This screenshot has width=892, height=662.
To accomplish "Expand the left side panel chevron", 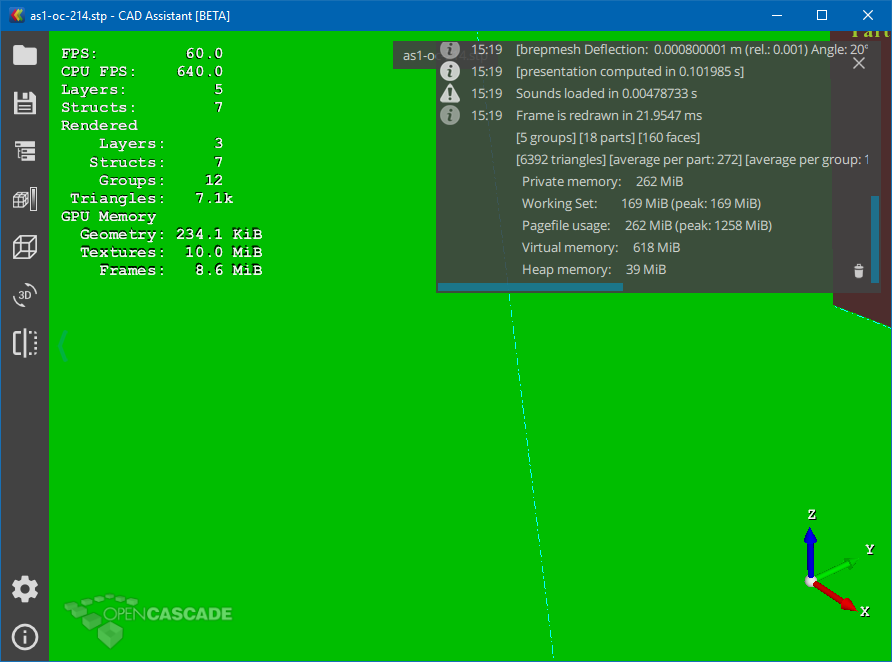I will (x=63, y=345).
